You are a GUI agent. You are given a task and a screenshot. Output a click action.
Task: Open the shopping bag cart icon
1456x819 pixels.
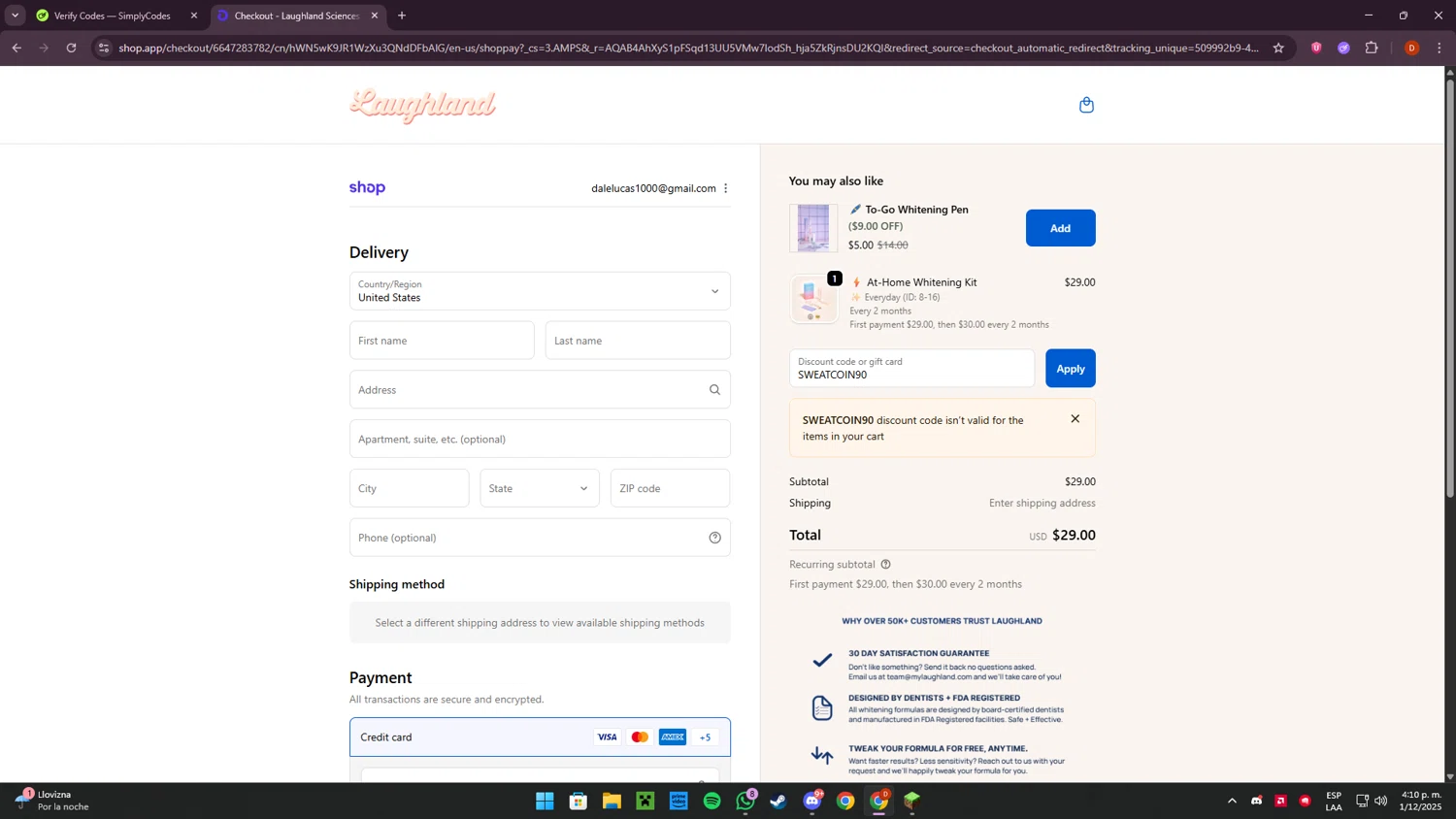[x=1086, y=105]
